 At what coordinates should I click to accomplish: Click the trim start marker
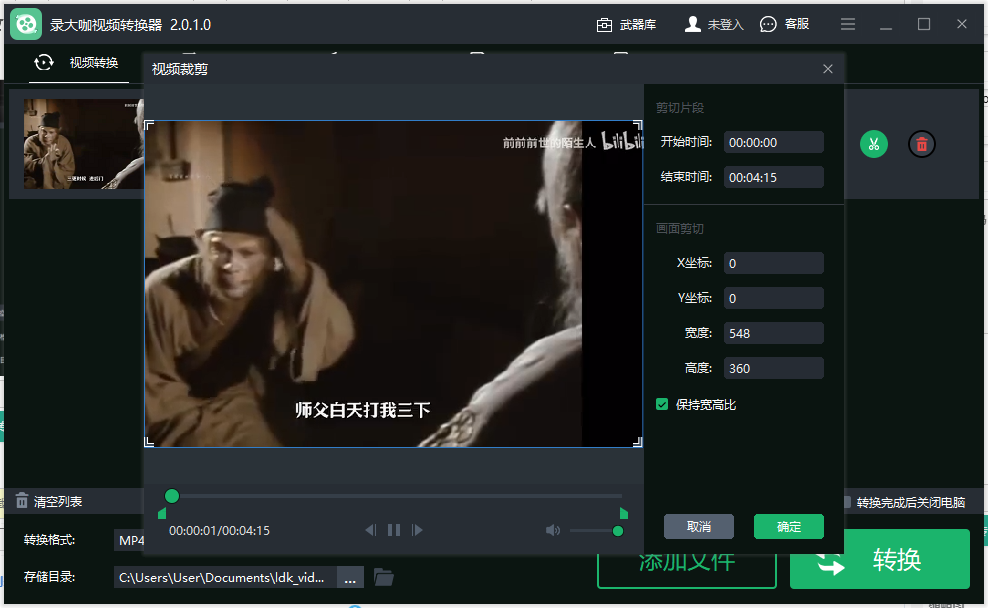coord(162,513)
